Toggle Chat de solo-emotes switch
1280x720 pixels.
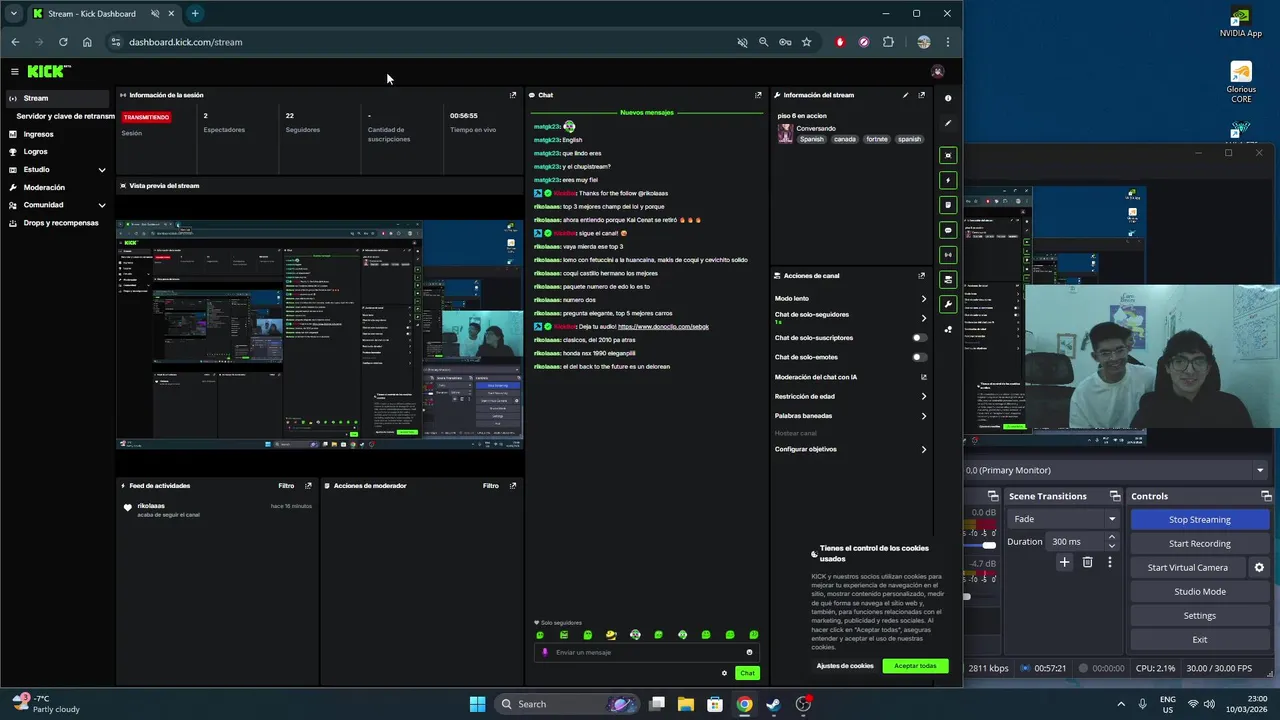[x=919, y=357]
